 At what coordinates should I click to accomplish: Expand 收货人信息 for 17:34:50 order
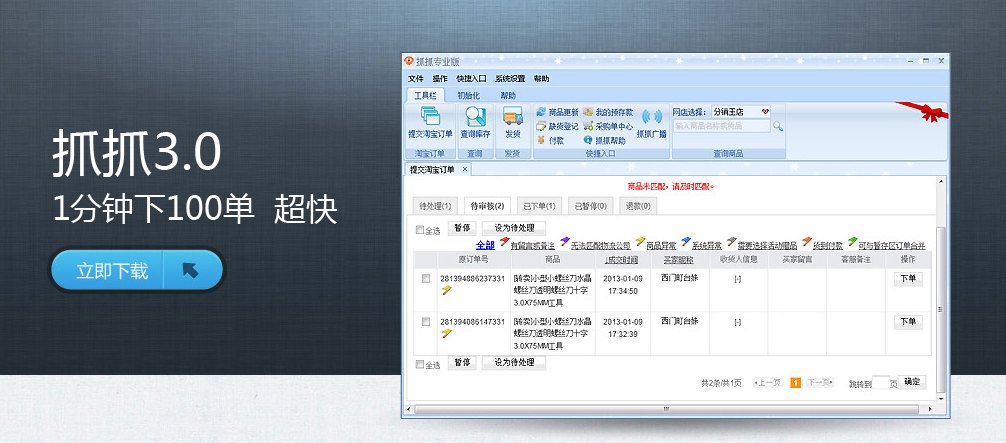(738, 279)
